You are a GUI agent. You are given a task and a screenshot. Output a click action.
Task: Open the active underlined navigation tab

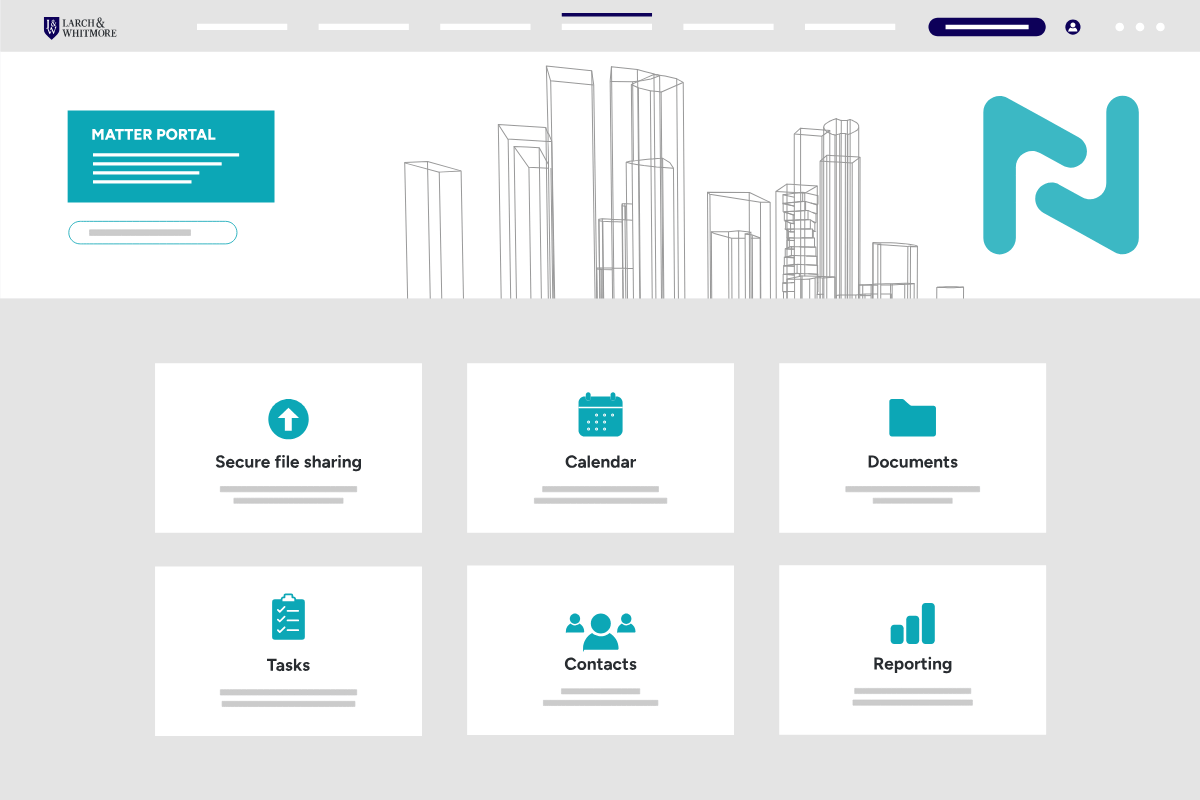click(606, 26)
